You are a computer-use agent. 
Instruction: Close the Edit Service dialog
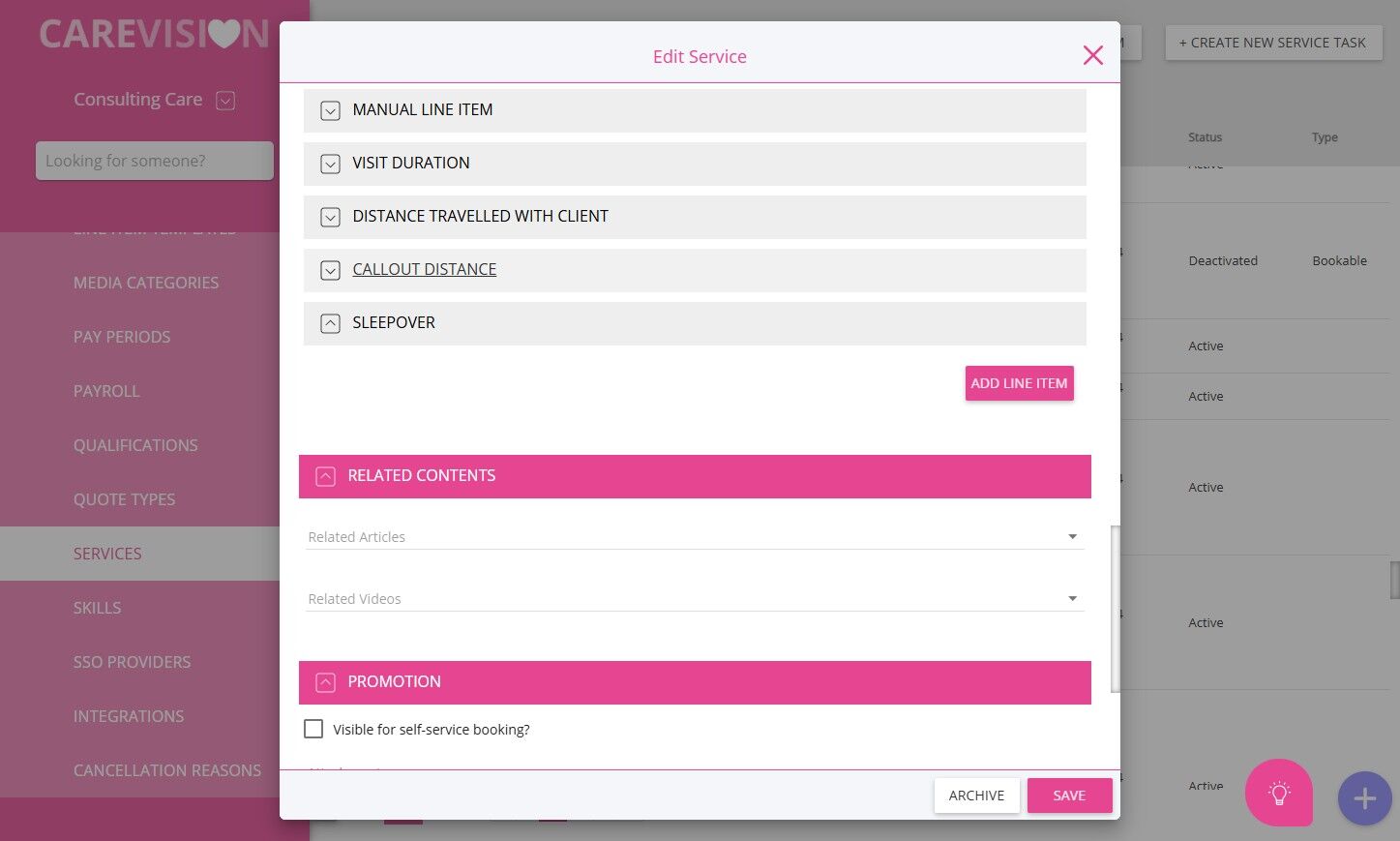(x=1092, y=55)
